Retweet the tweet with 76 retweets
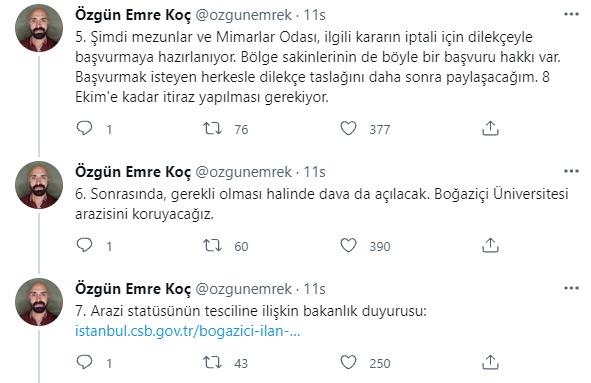 [213, 129]
